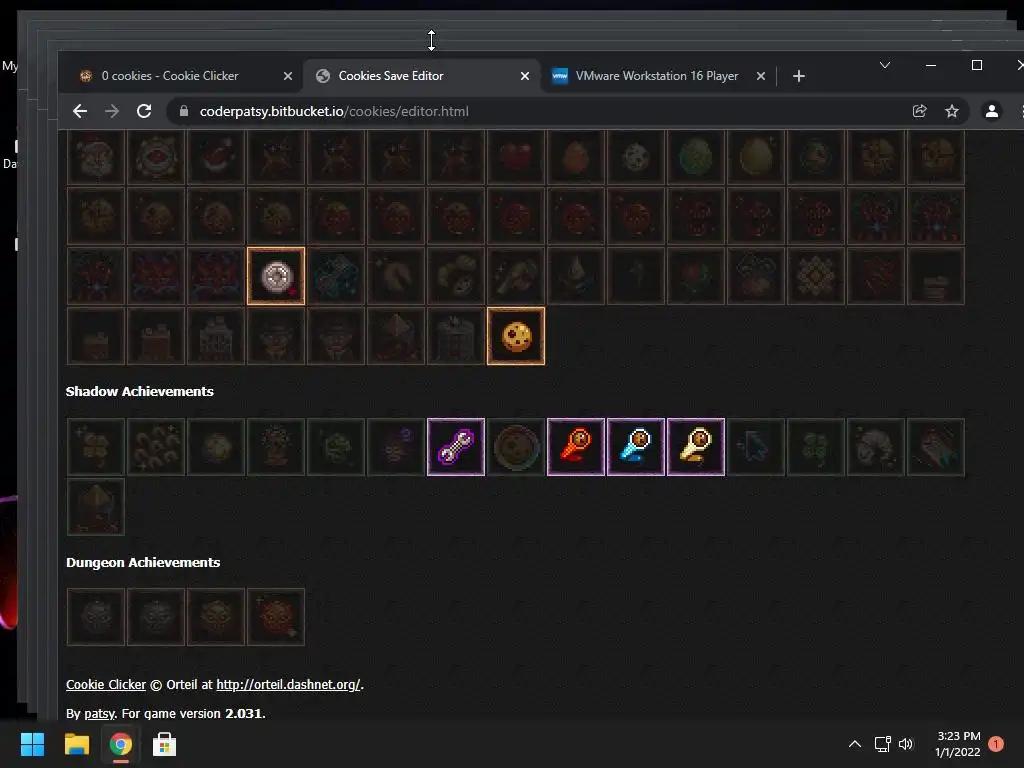Expand the system tray hidden icons chevron
1024x768 pixels.
pyautogui.click(x=855, y=744)
